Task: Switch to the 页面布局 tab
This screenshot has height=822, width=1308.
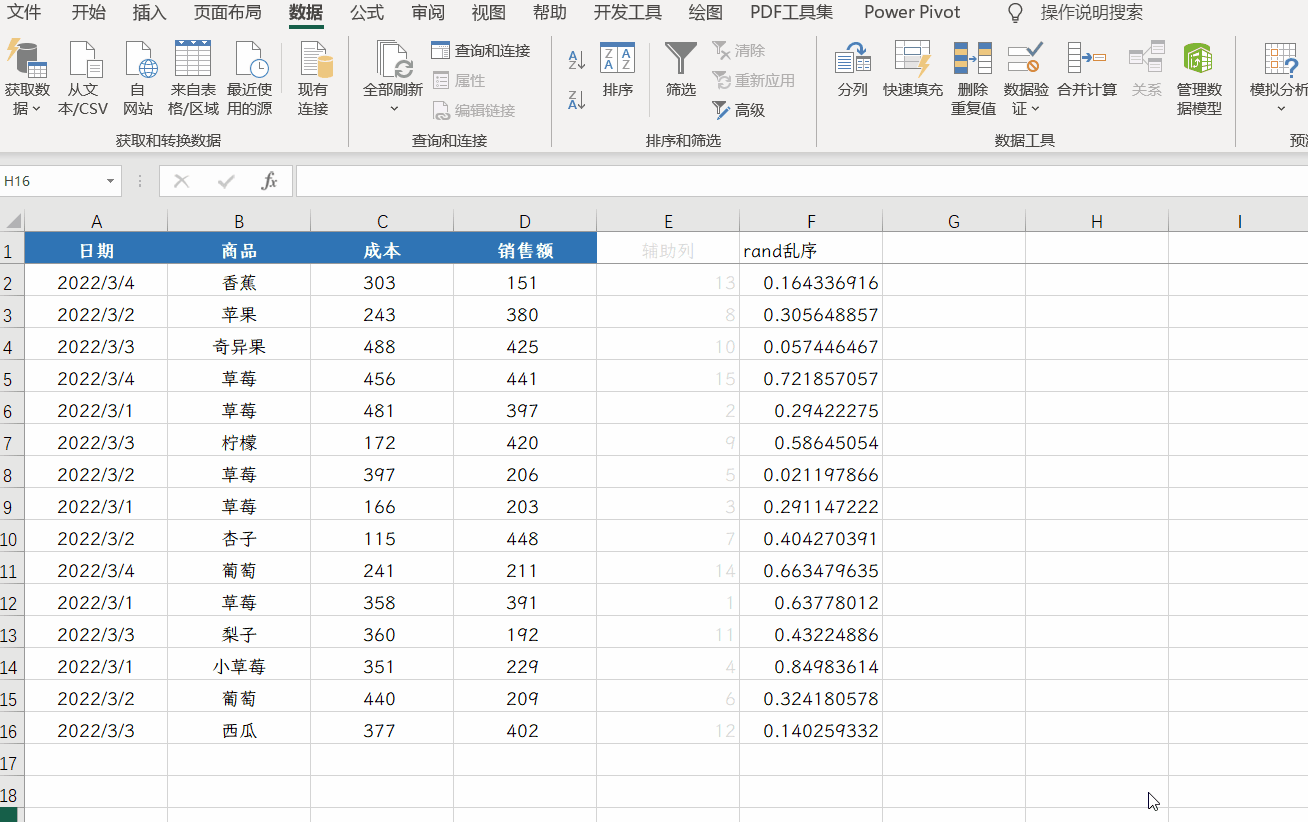Action: point(227,13)
